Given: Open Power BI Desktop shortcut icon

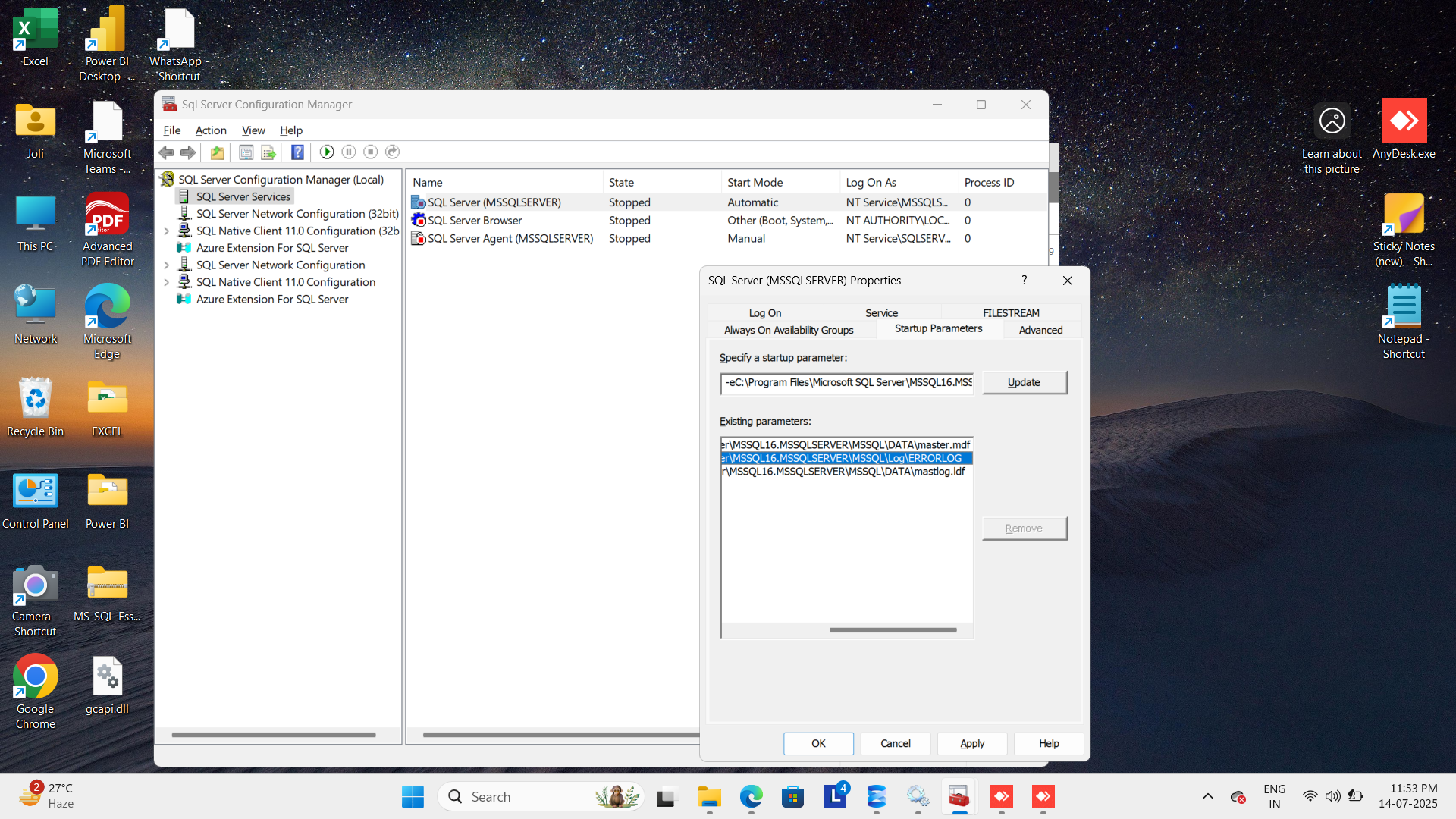Looking at the screenshot, I should 107,30.
